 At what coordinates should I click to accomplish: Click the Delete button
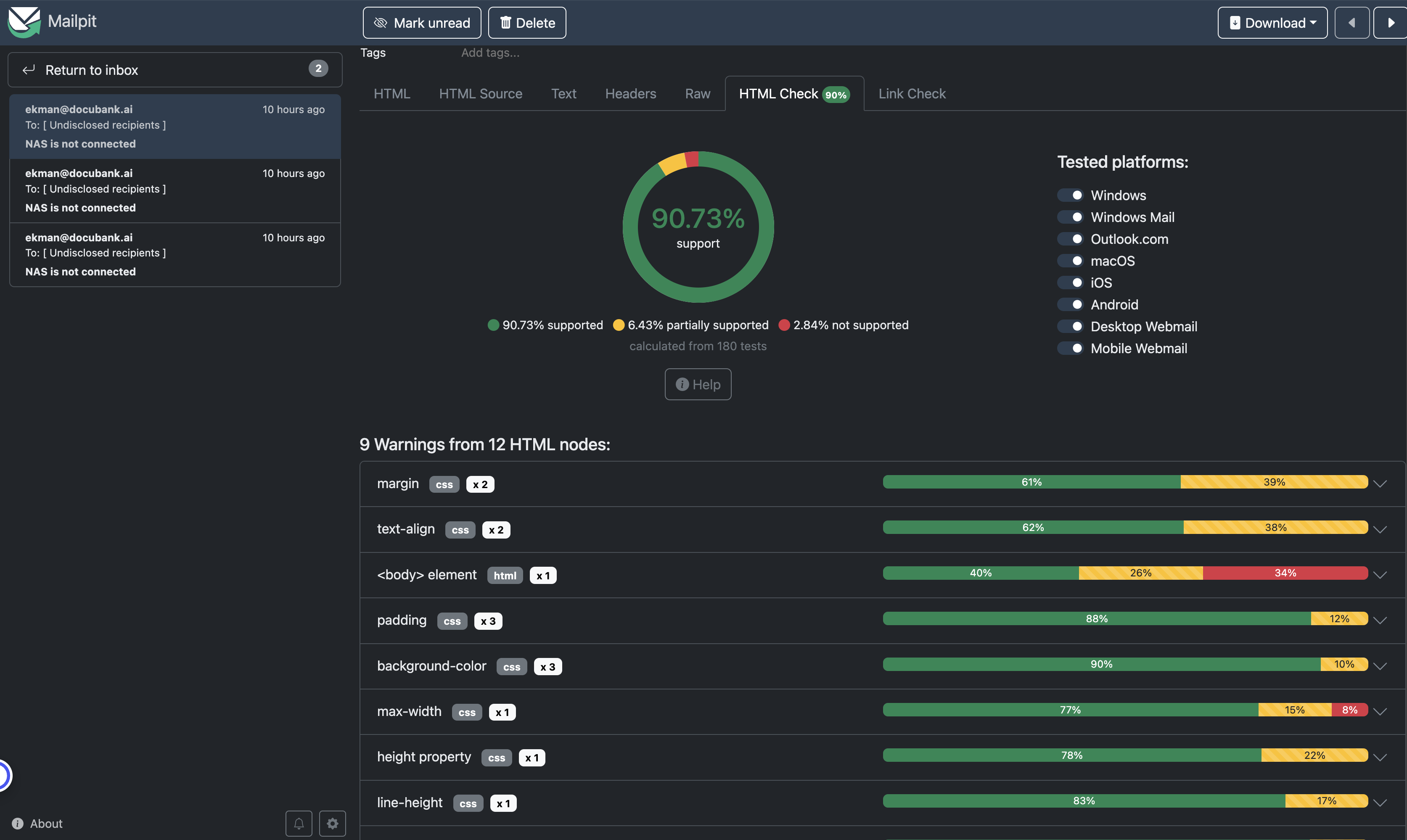click(527, 23)
